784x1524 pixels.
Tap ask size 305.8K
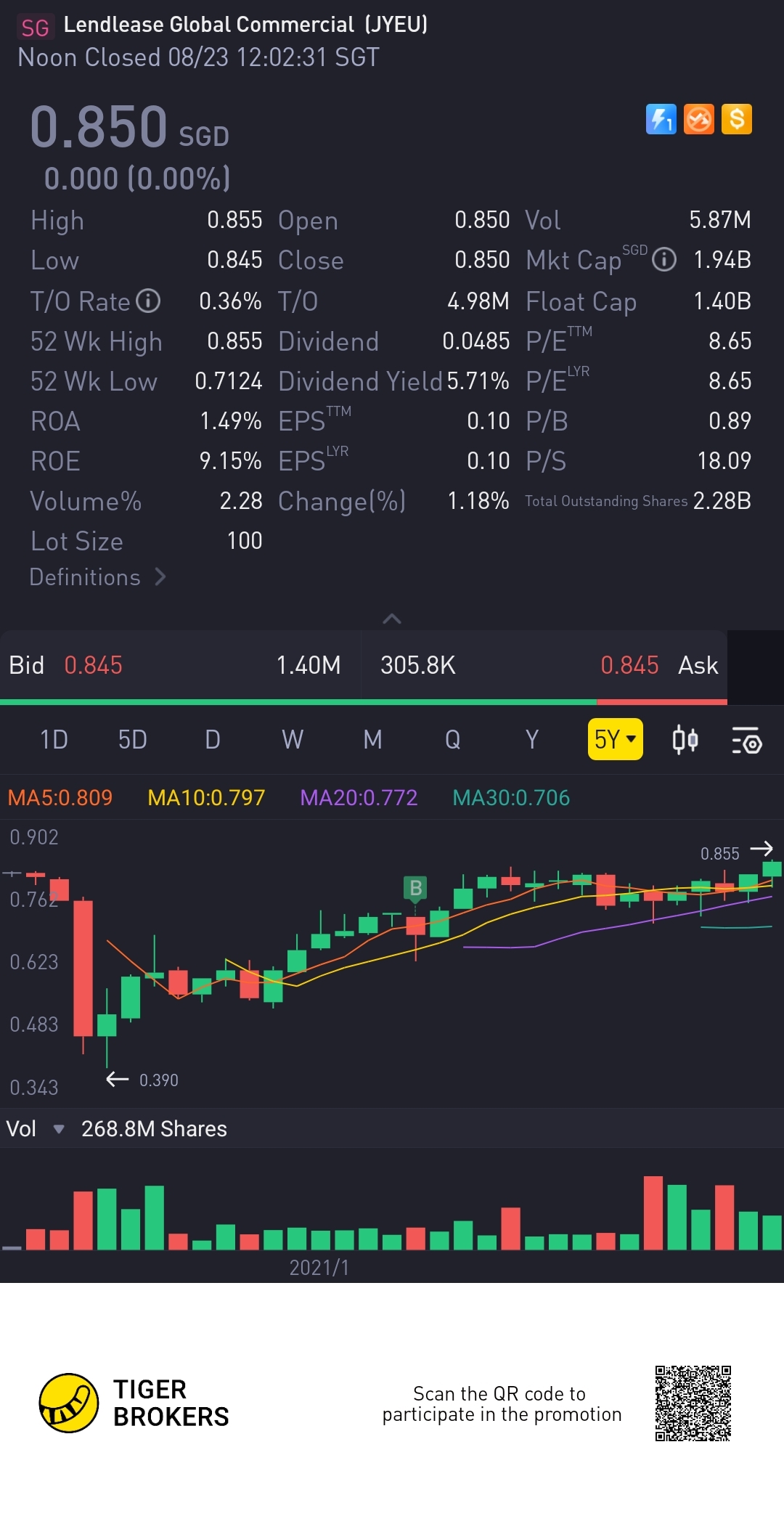[418, 665]
